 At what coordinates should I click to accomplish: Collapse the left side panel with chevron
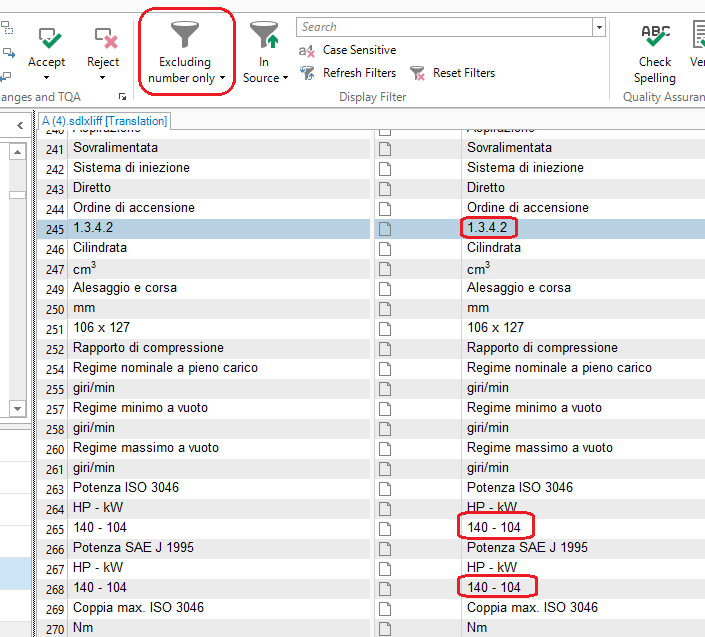(x=20, y=126)
